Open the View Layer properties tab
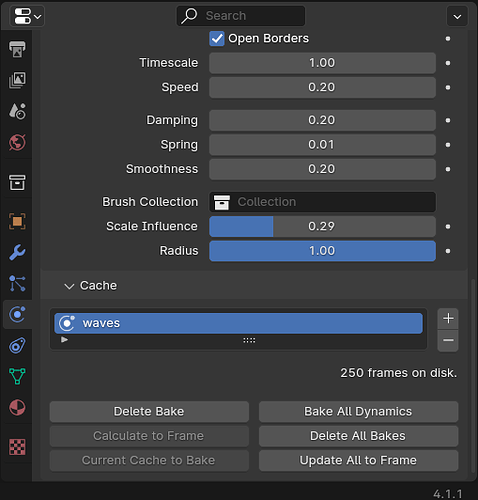The width and height of the screenshot is (478, 500). (x=17, y=80)
